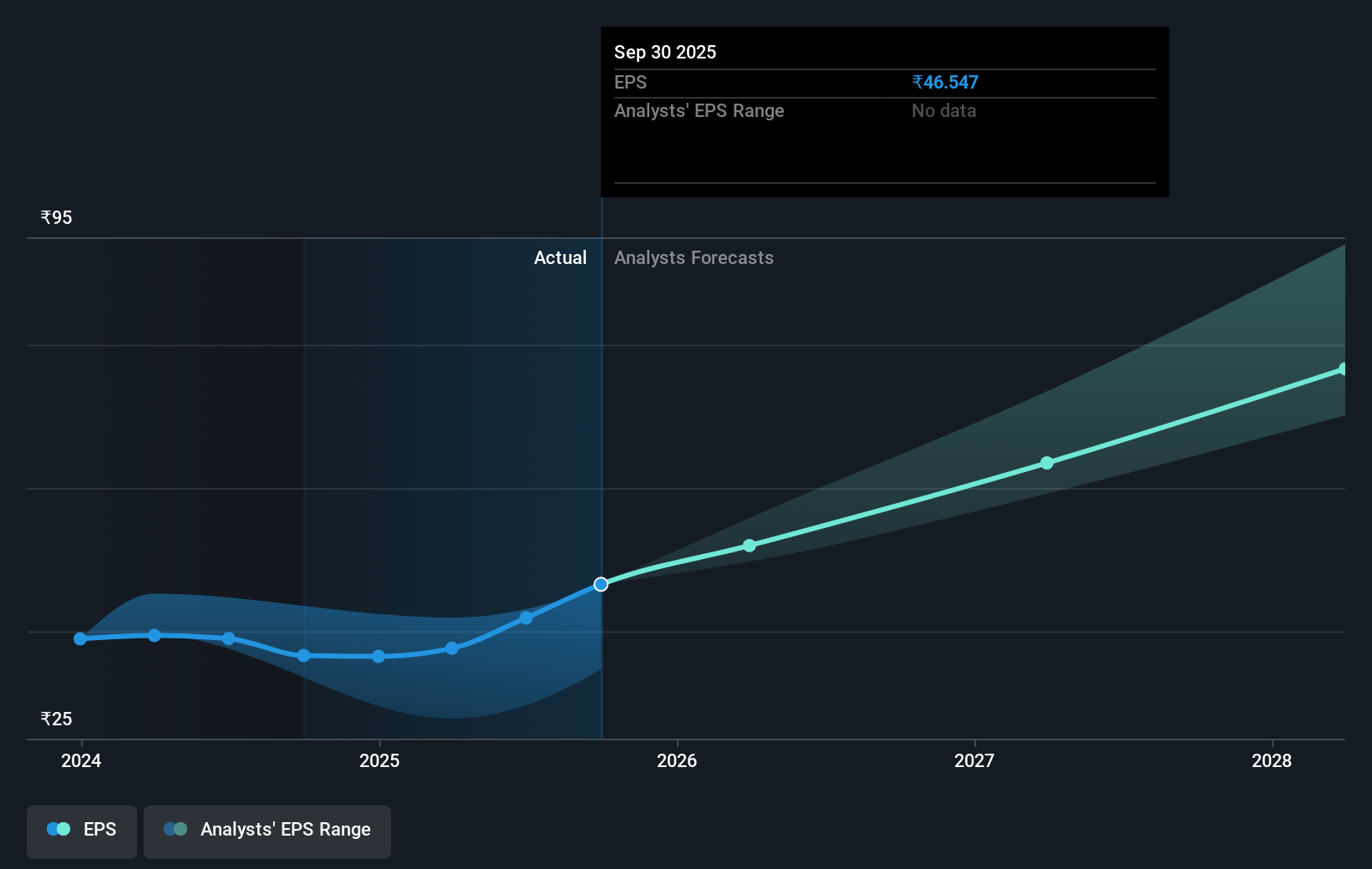Click the second EPS point in 2024

(x=155, y=636)
